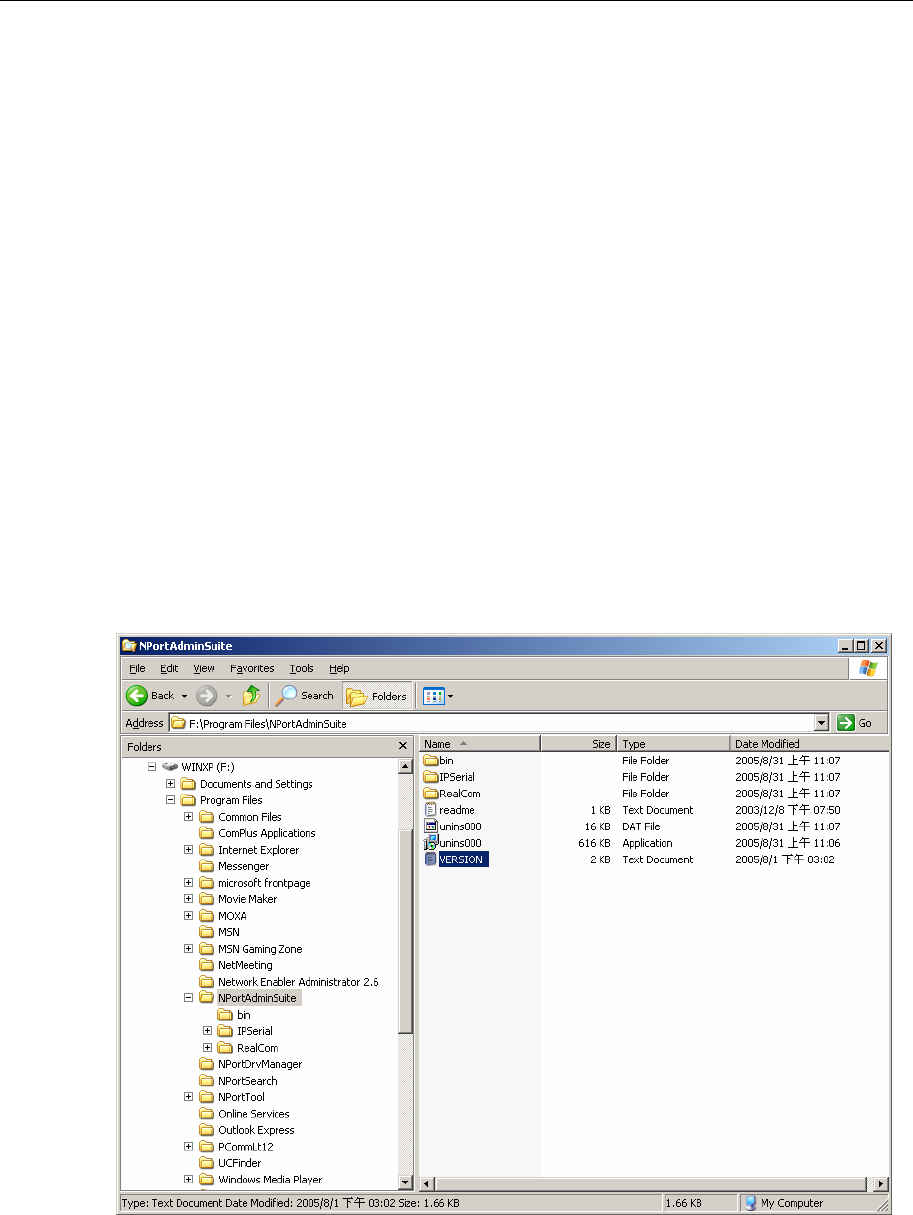The height and width of the screenshot is (1215, 913).
Task: Collapse the Program Files tree node
Action: click(171, 800)
